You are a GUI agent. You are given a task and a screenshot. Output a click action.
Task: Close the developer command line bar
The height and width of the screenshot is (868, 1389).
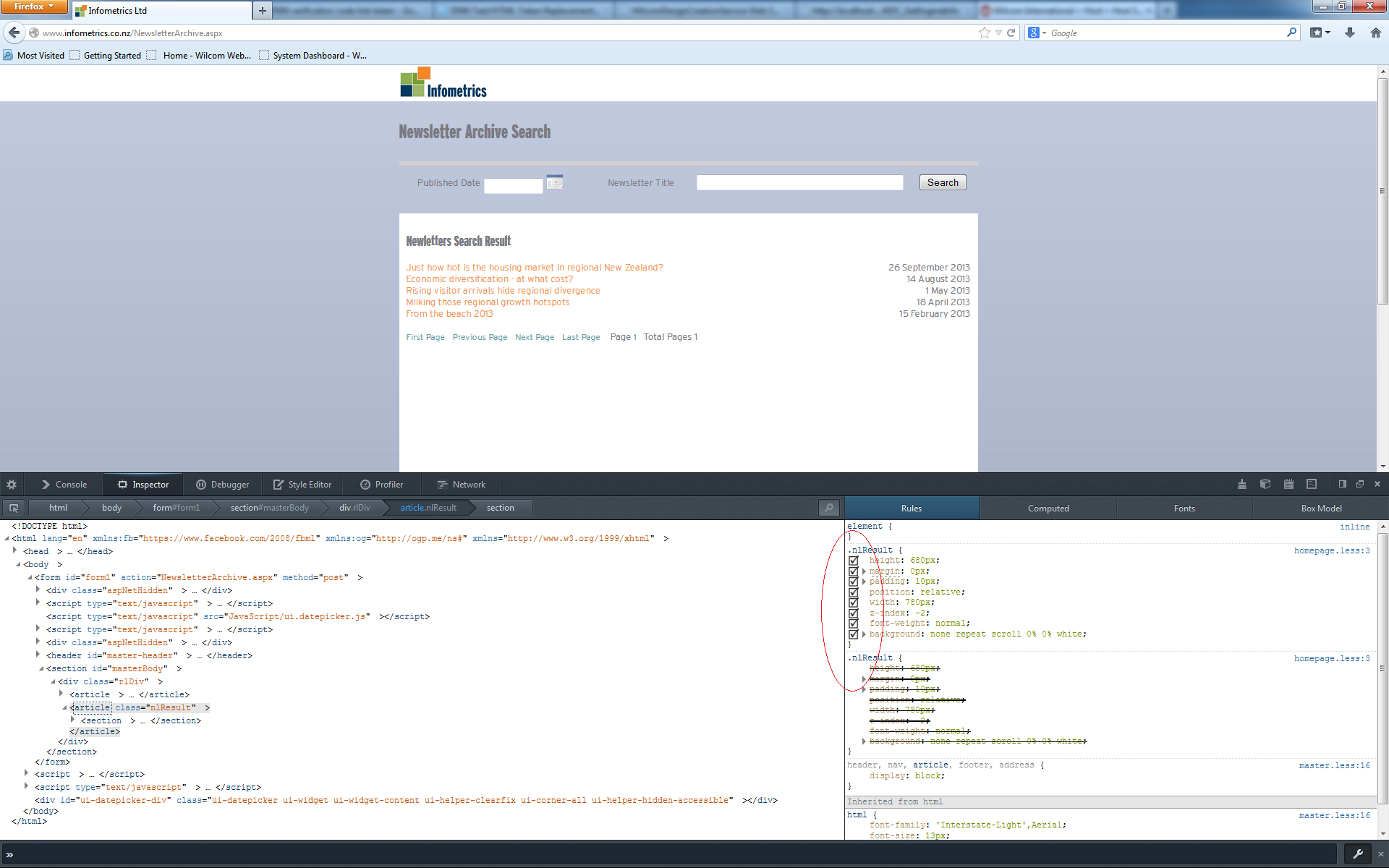tap(1380, 854)
